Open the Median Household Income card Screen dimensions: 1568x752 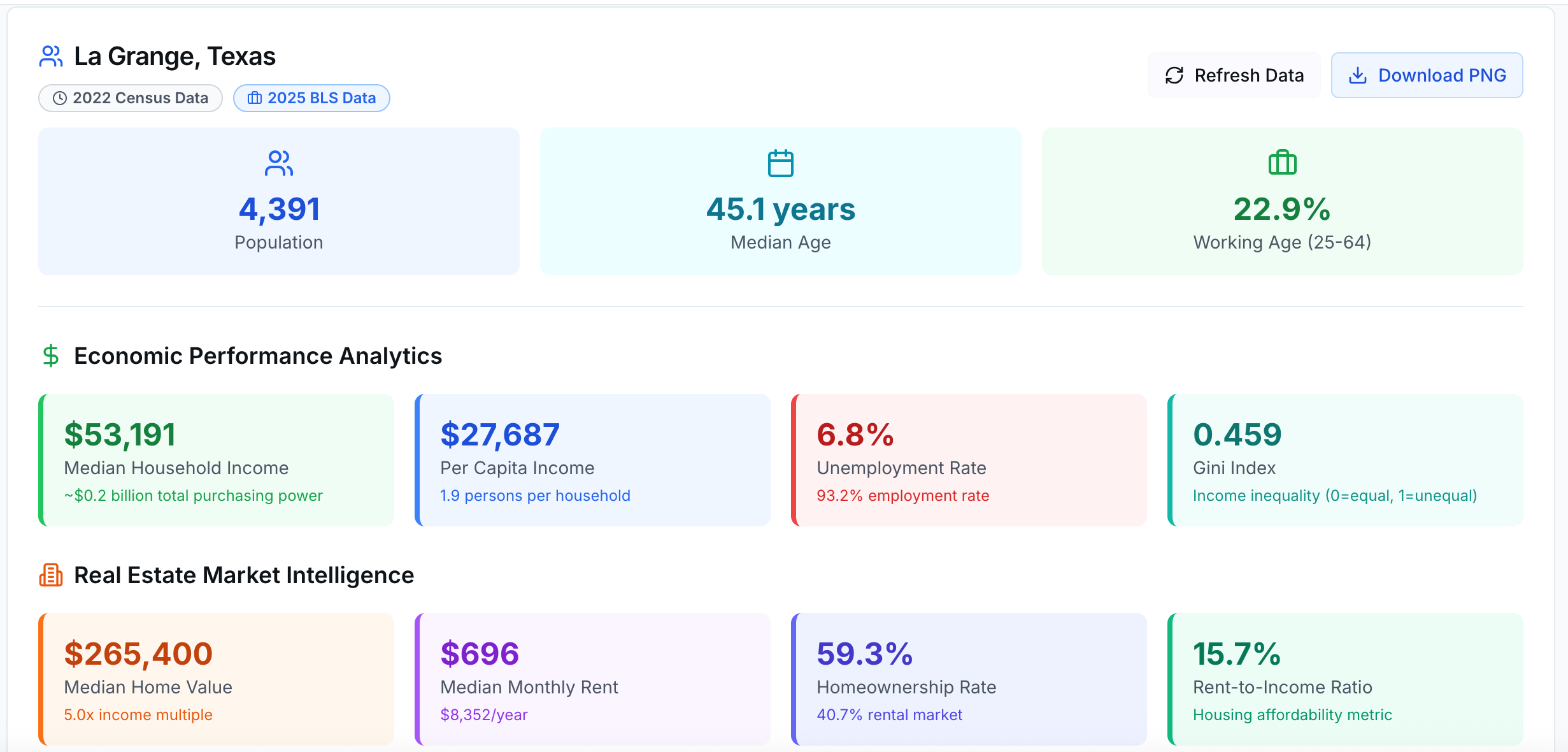pos(217,460)
